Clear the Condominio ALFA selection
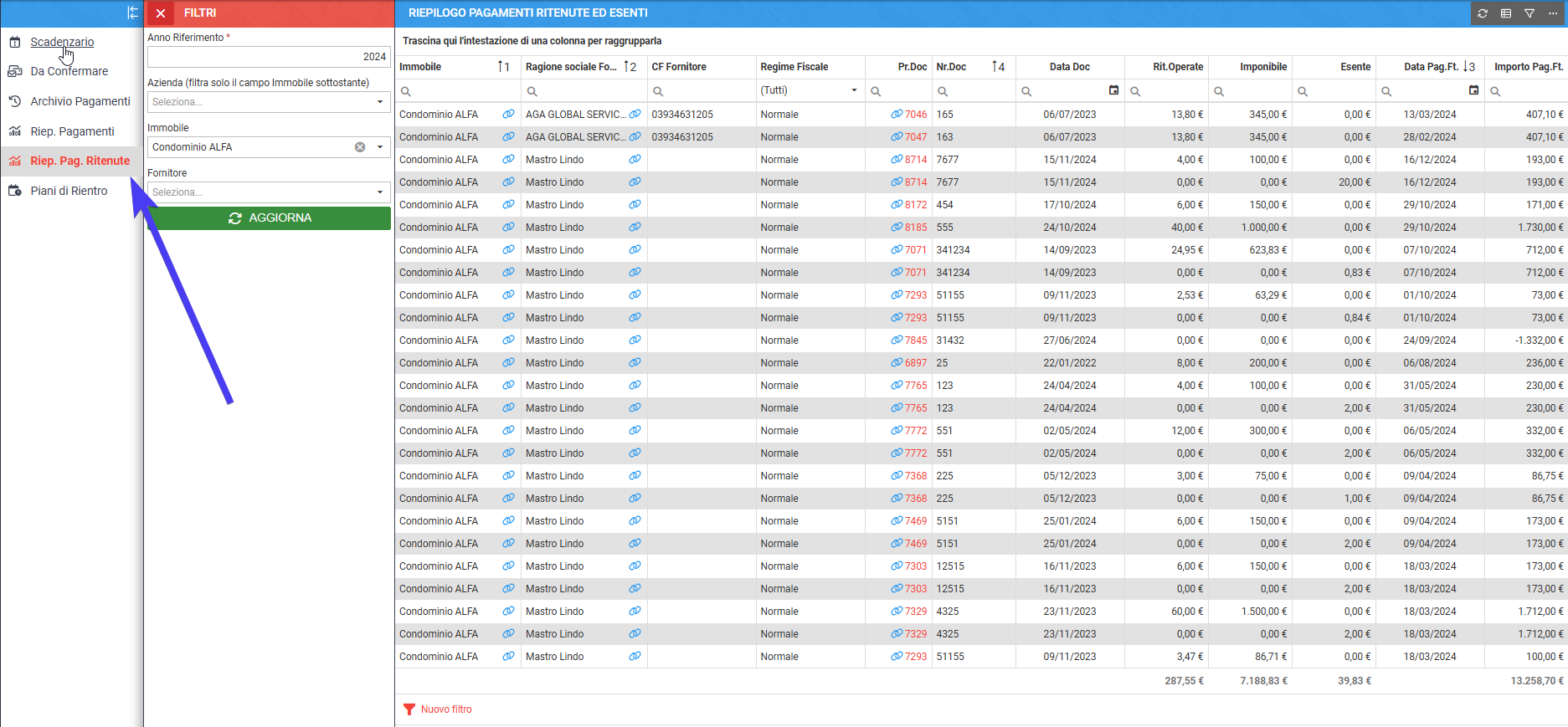Screen dimensions: 1568x727 (x=360, y=147)
